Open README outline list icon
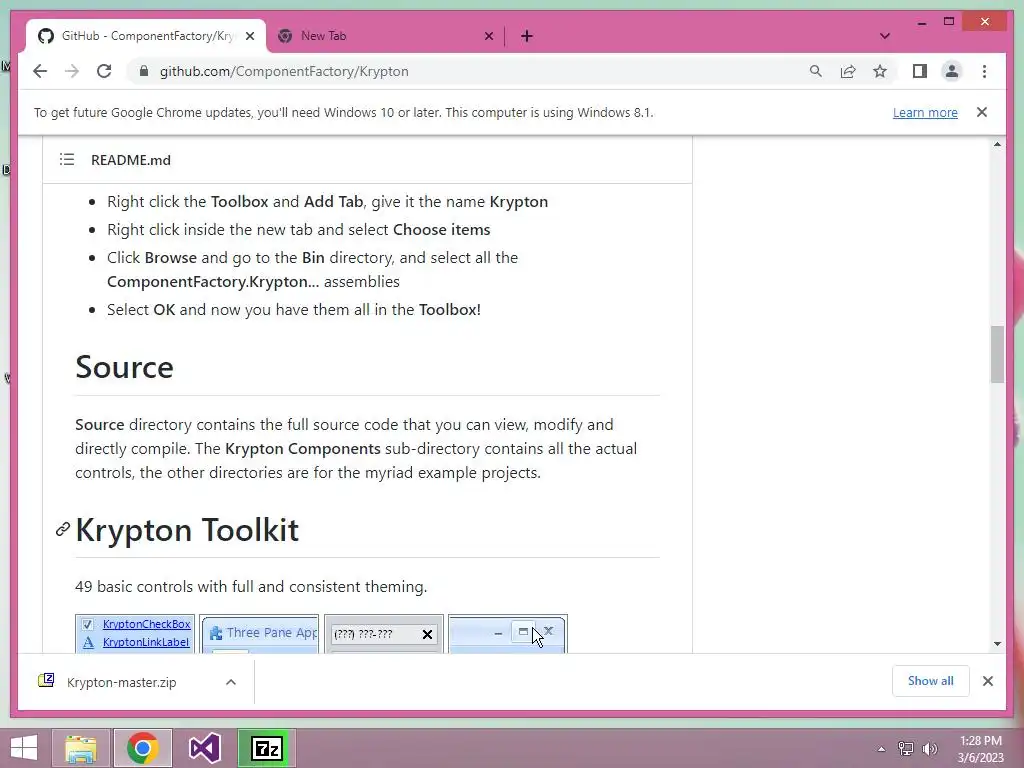The width and height of the screenshot is (1024, 768). pos(67,159)
